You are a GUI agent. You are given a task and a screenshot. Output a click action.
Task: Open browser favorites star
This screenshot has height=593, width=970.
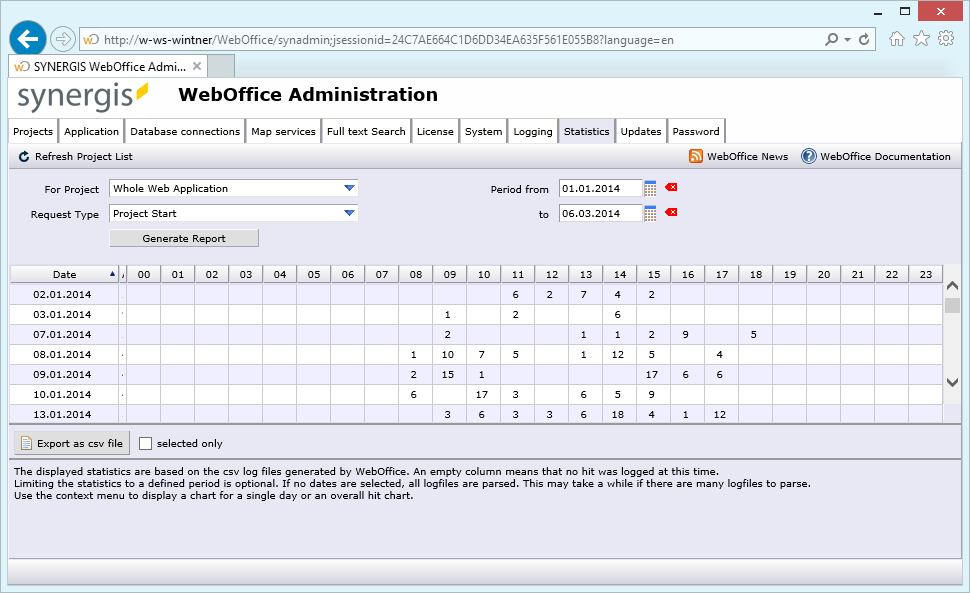[922, 38]
